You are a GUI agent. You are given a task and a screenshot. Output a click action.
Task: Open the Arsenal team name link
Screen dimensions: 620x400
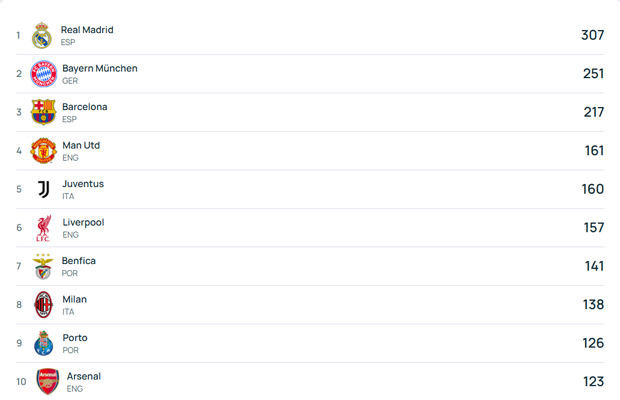pyautogui.click(x=84, y=376)
